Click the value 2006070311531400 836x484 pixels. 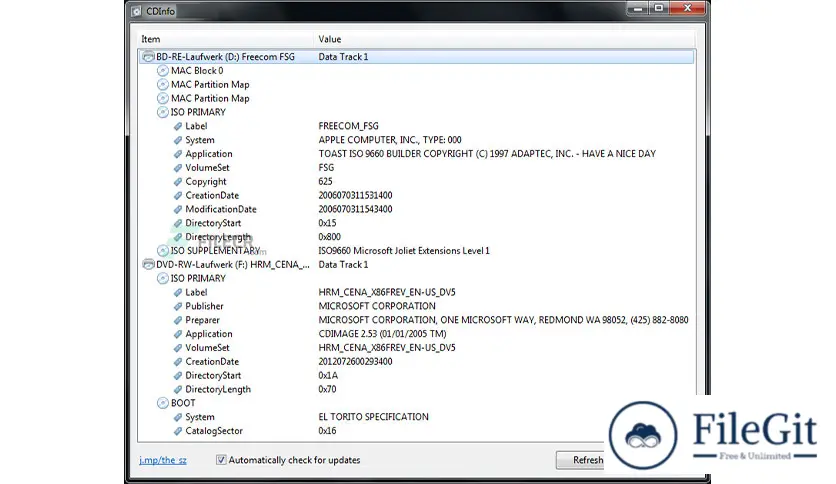click(355, 196)
